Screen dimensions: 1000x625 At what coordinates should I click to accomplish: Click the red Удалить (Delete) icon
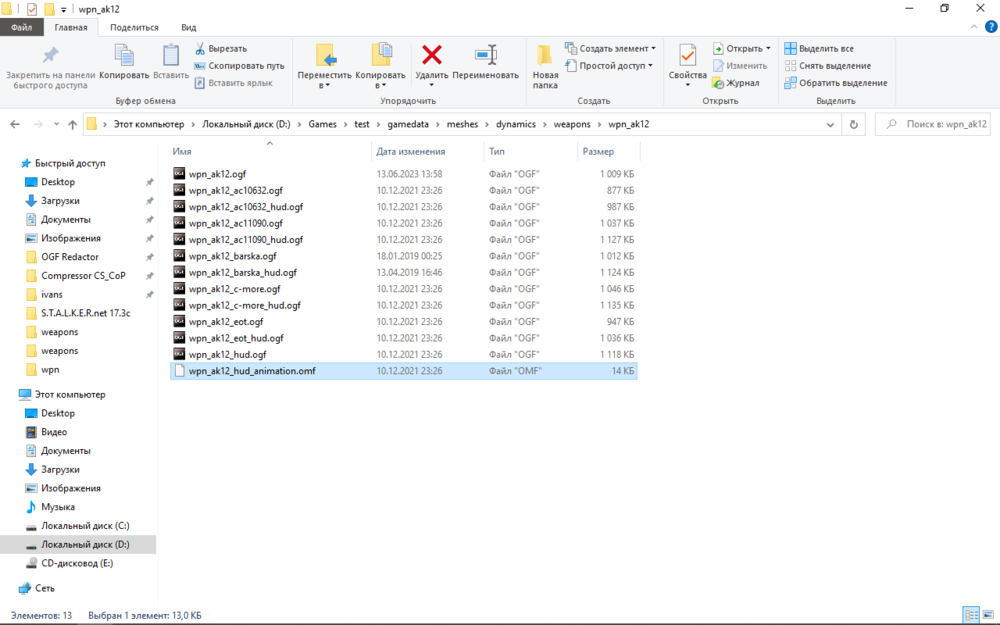[x=430, y=57]
